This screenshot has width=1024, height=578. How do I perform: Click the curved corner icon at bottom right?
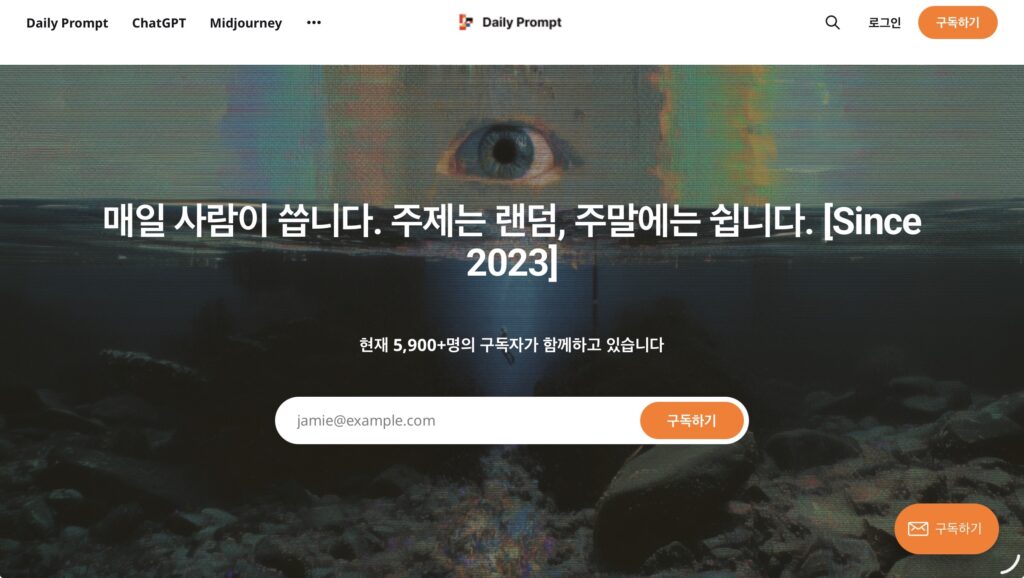pyautogui.click(x=1010, y=564)
